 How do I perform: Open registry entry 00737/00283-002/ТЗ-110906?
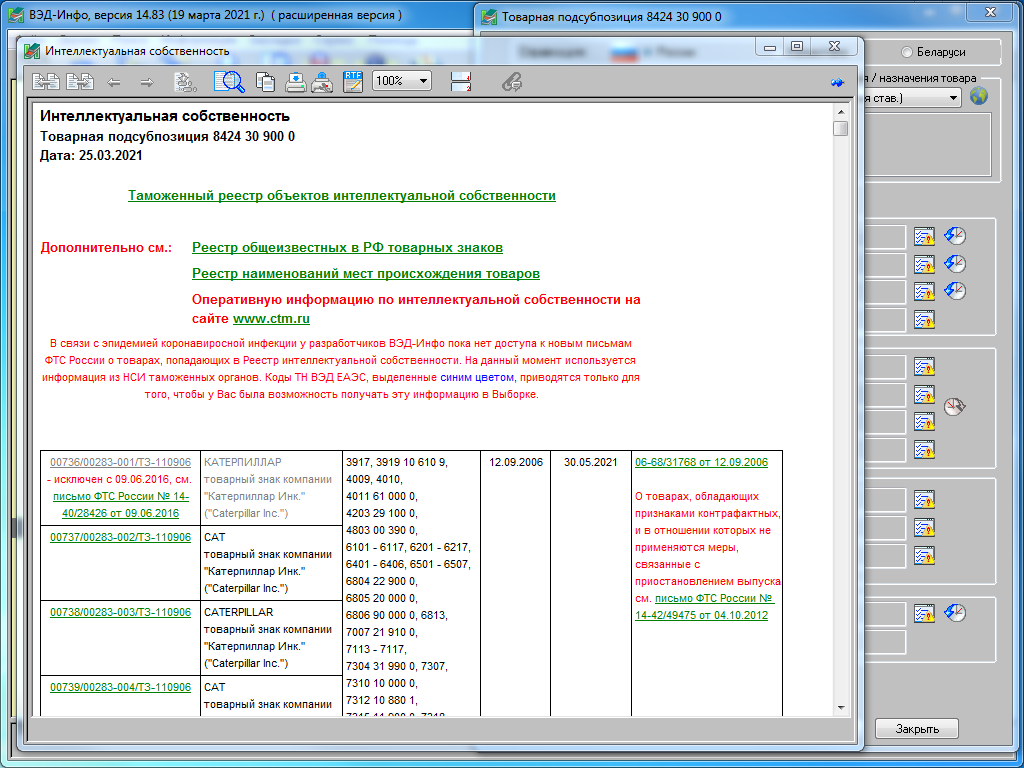pos(121,537)
